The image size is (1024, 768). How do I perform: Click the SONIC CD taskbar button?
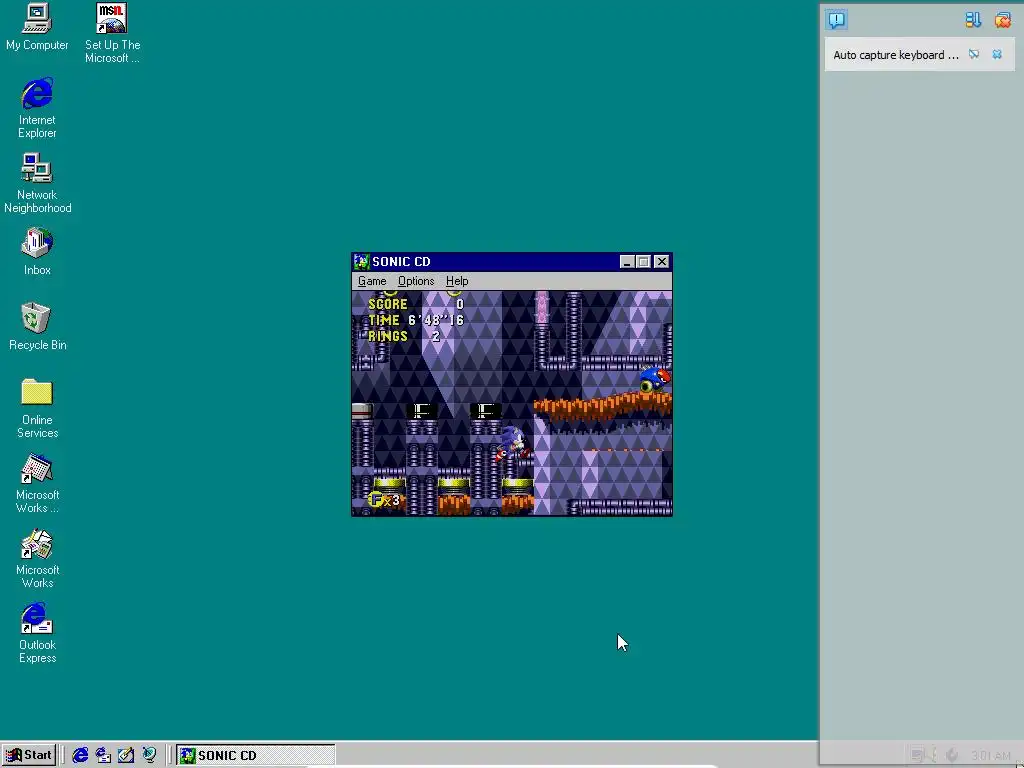255,755
